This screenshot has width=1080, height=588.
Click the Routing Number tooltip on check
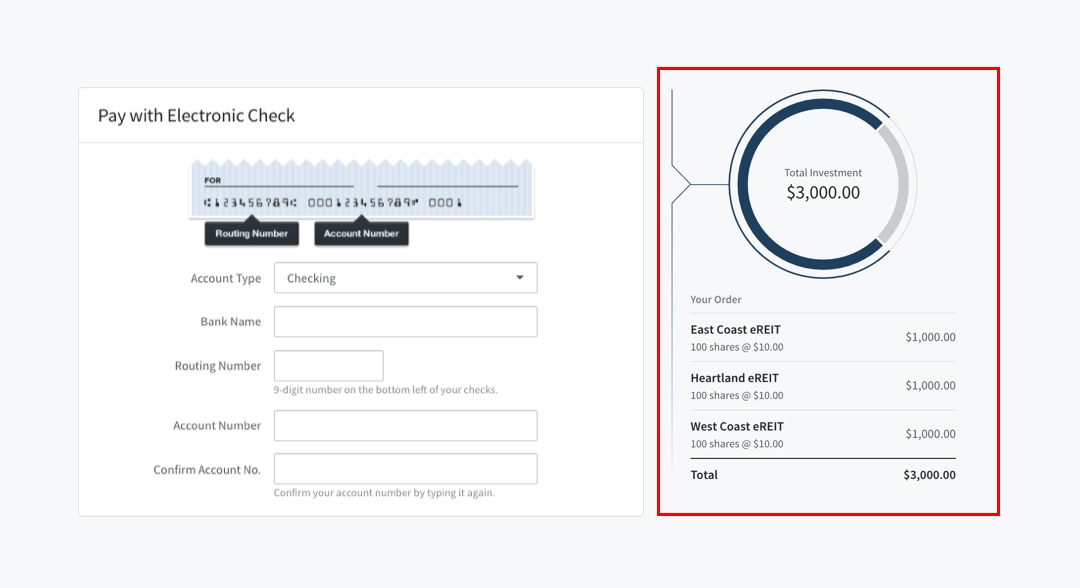252,234
